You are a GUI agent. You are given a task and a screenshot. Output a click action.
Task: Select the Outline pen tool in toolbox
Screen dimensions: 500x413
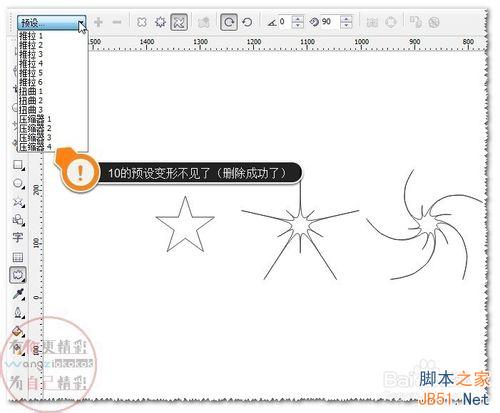[18, 313]
